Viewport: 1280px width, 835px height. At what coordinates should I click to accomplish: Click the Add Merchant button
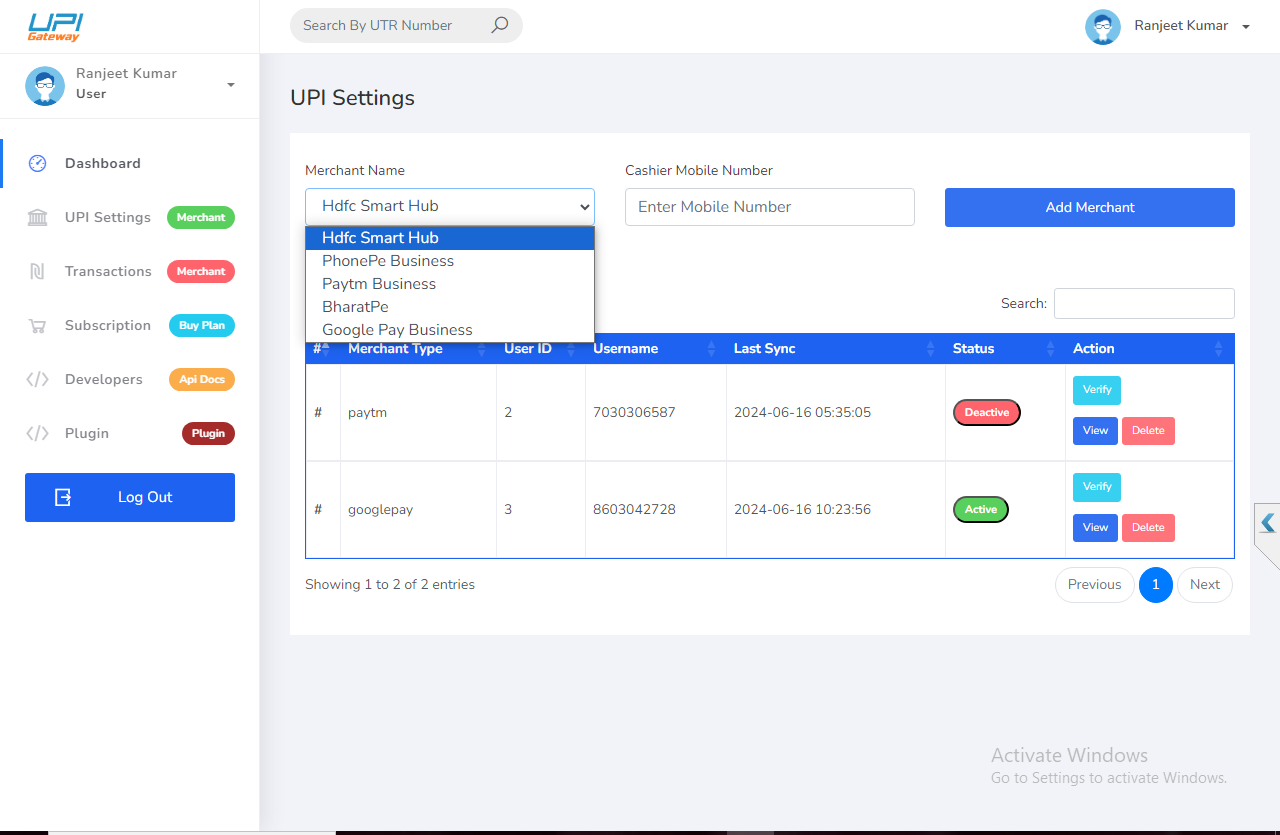pos(1090,207)
